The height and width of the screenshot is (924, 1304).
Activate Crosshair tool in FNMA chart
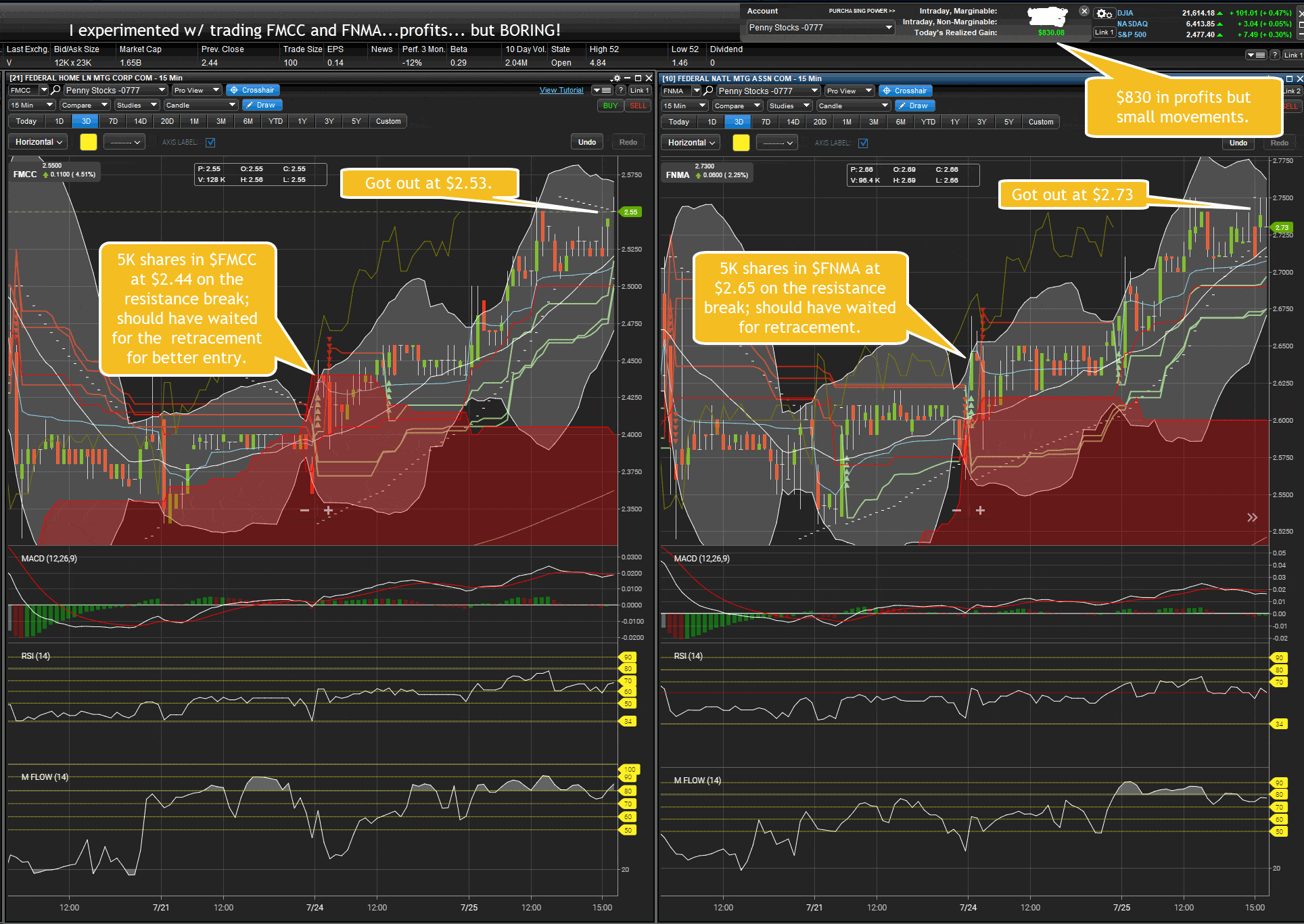click(x=904, y=91)
